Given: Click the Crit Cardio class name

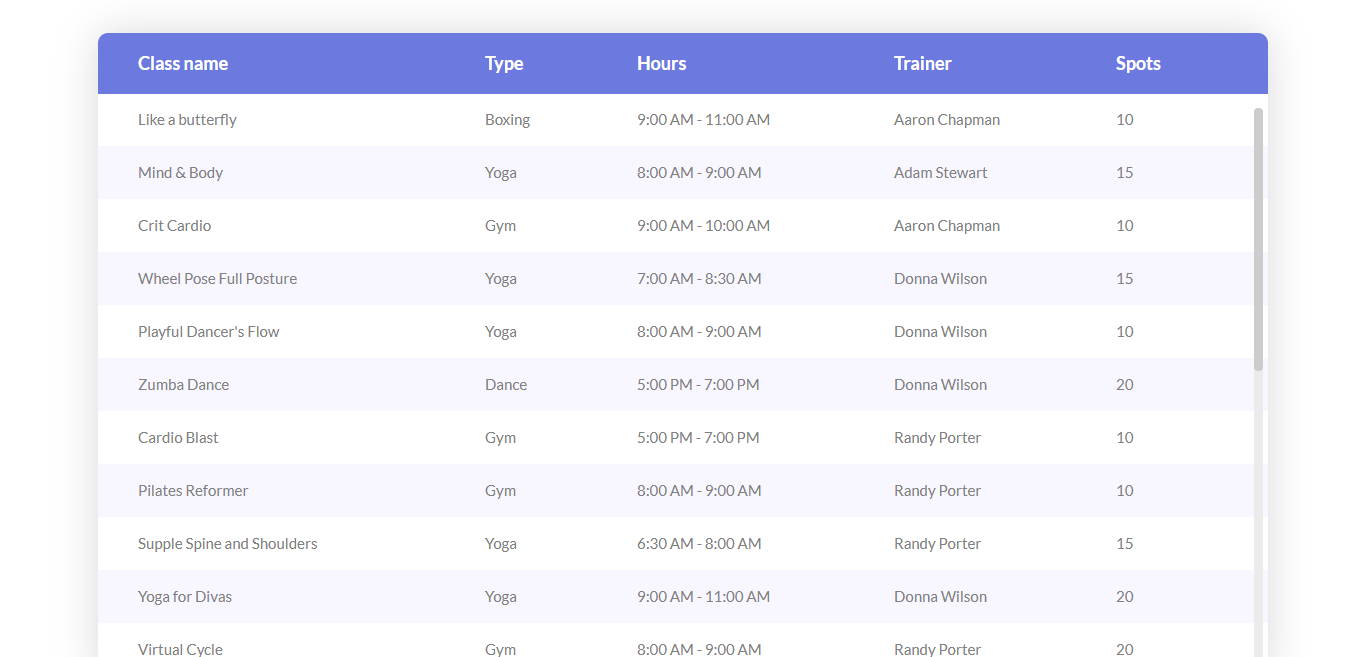Looking at the screenshot, I should [174, 226].
